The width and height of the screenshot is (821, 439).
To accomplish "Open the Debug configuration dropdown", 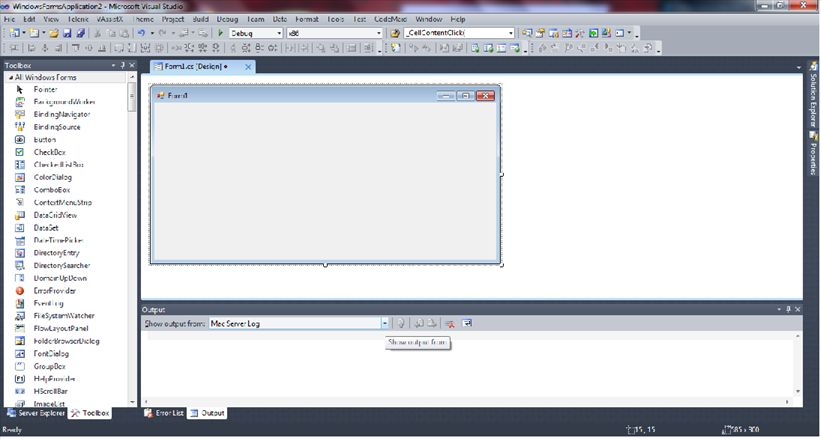I will tap(280, 33).
